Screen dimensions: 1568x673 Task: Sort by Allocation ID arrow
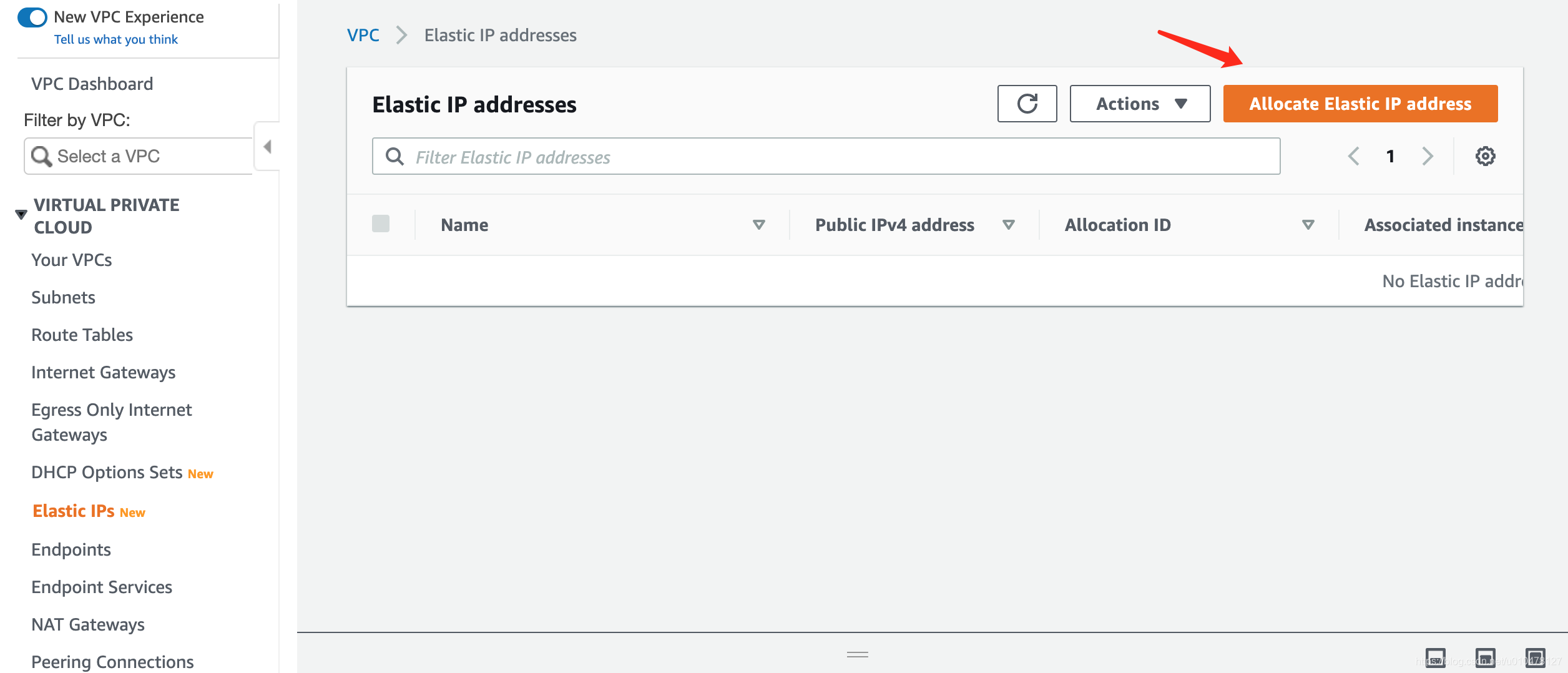1308,225
